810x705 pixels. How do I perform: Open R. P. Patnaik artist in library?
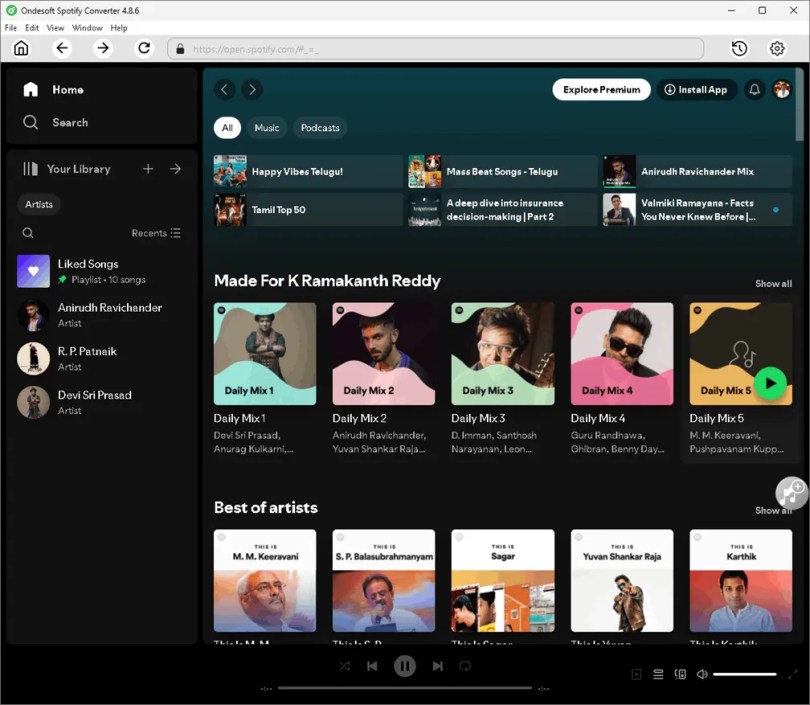[x=101, y=358]
